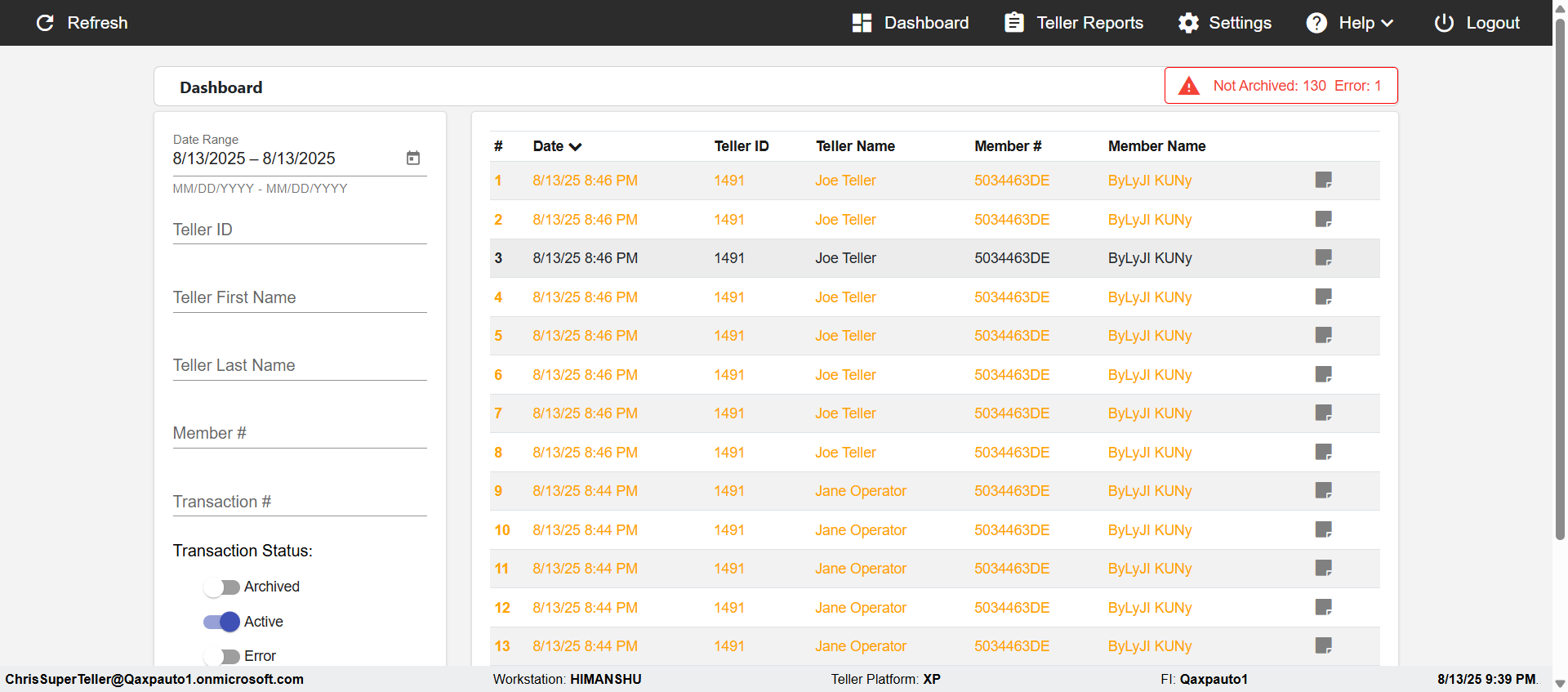Open note icon for row 7
The height and width of the screenshot is (692, 1568).
click(1324, 413)
